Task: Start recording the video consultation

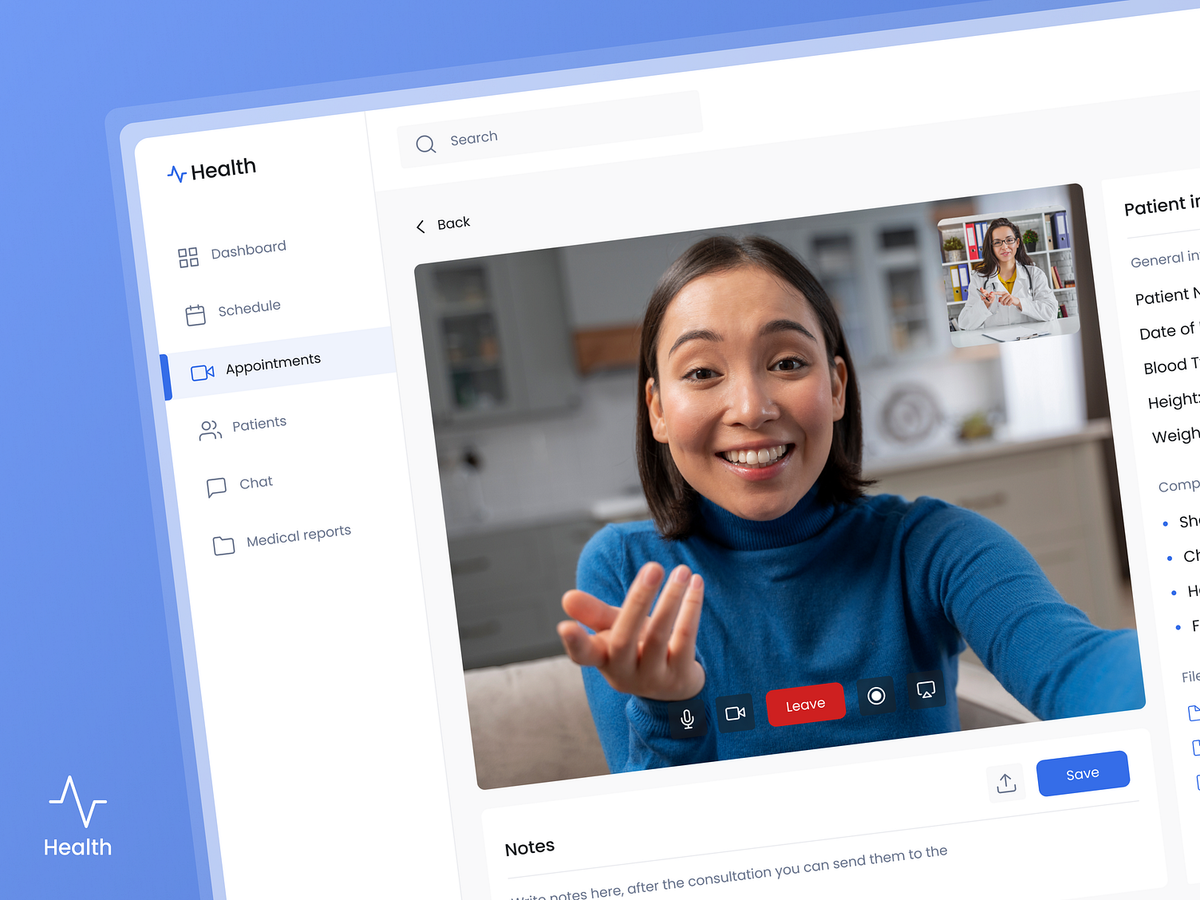Action: click(876, 696)
